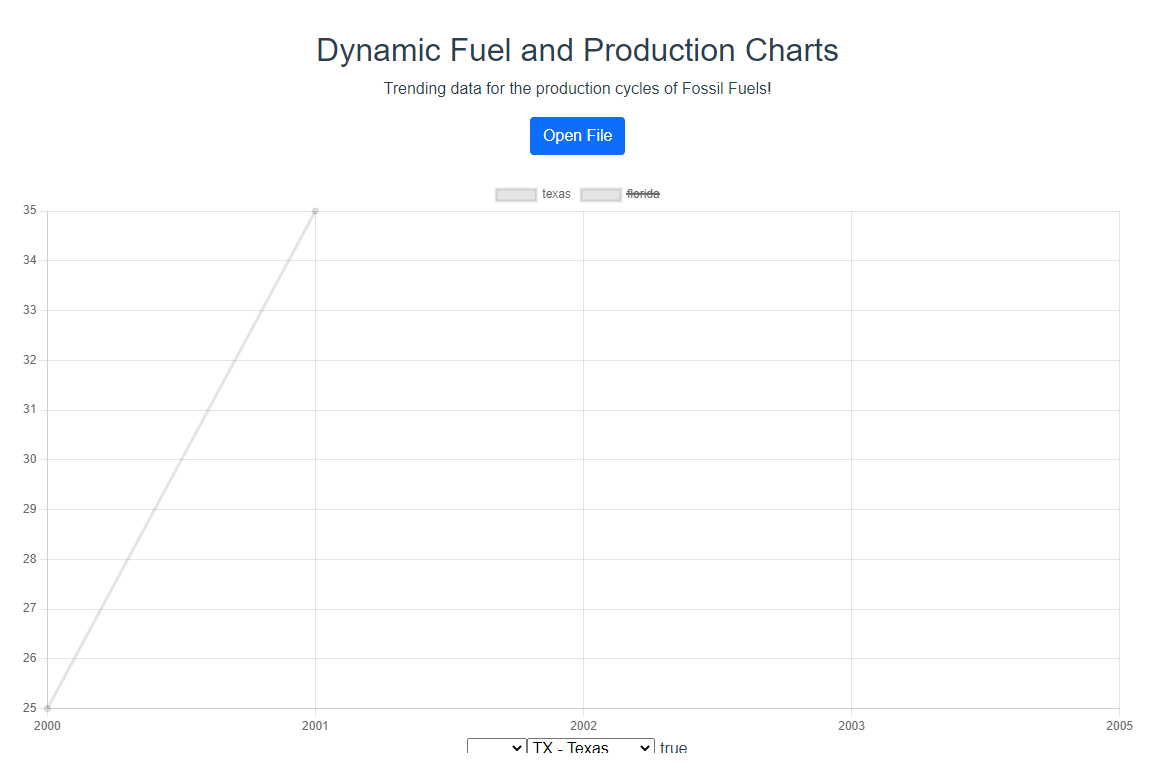This screenshot has height=772, width=1158.
Task: Click the texas legend color box
Action: 516,194
